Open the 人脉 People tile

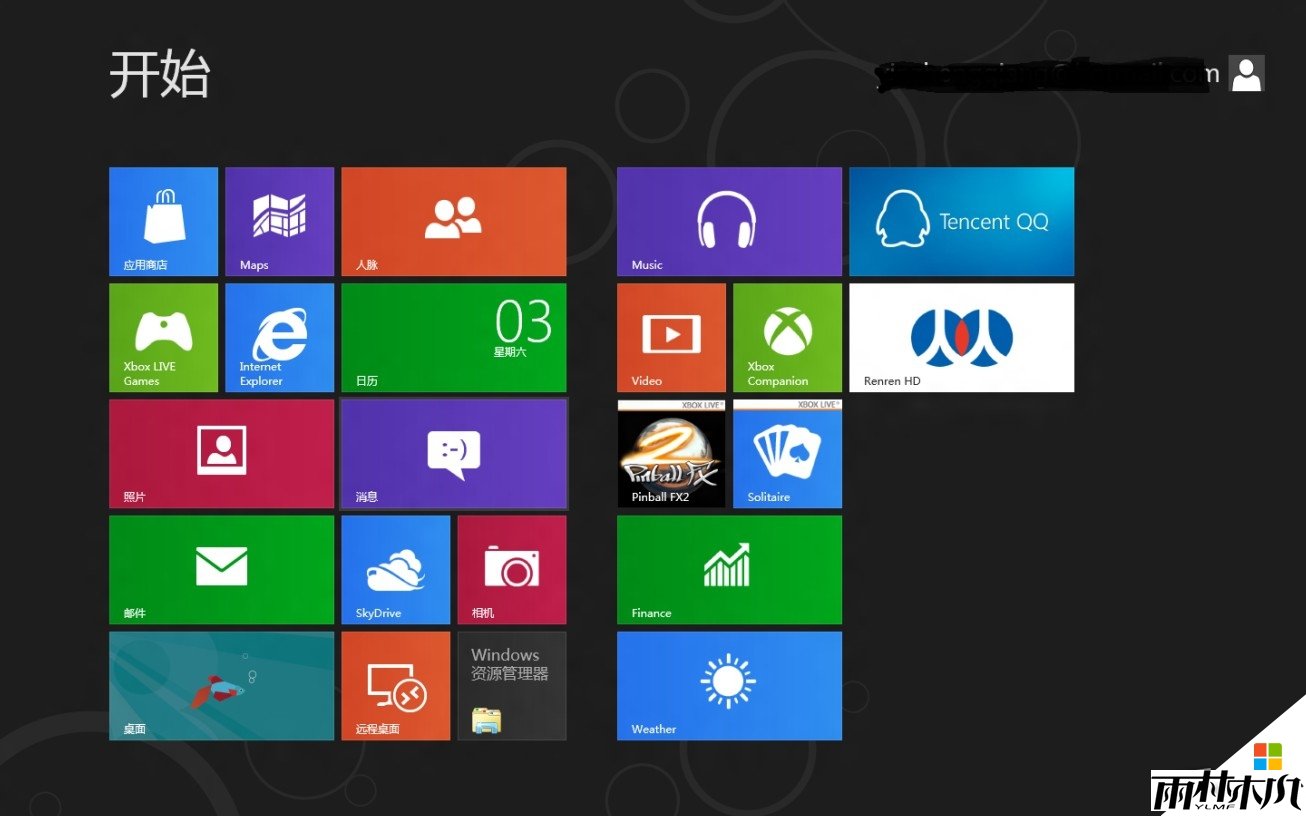(x=453, y=221)
